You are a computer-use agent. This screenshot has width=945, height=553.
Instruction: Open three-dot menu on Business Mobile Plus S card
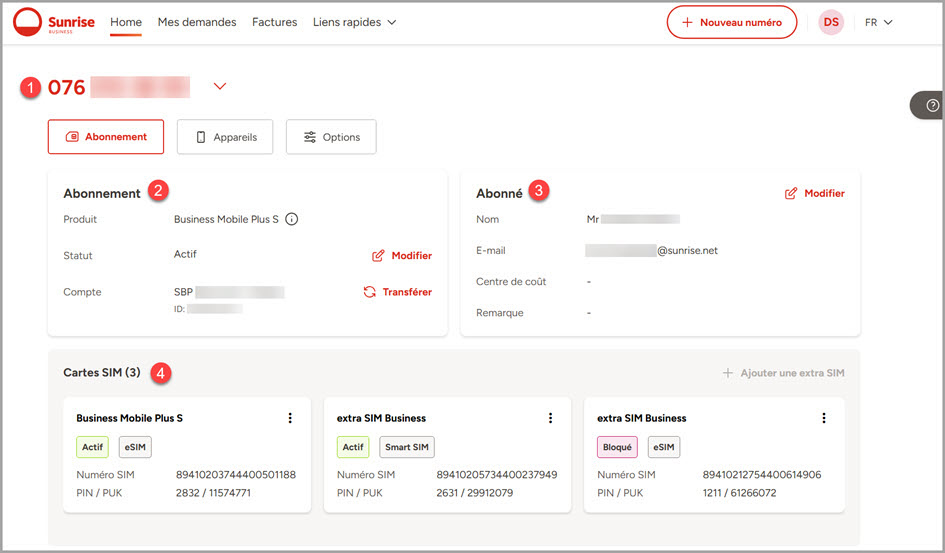(290, 418)
